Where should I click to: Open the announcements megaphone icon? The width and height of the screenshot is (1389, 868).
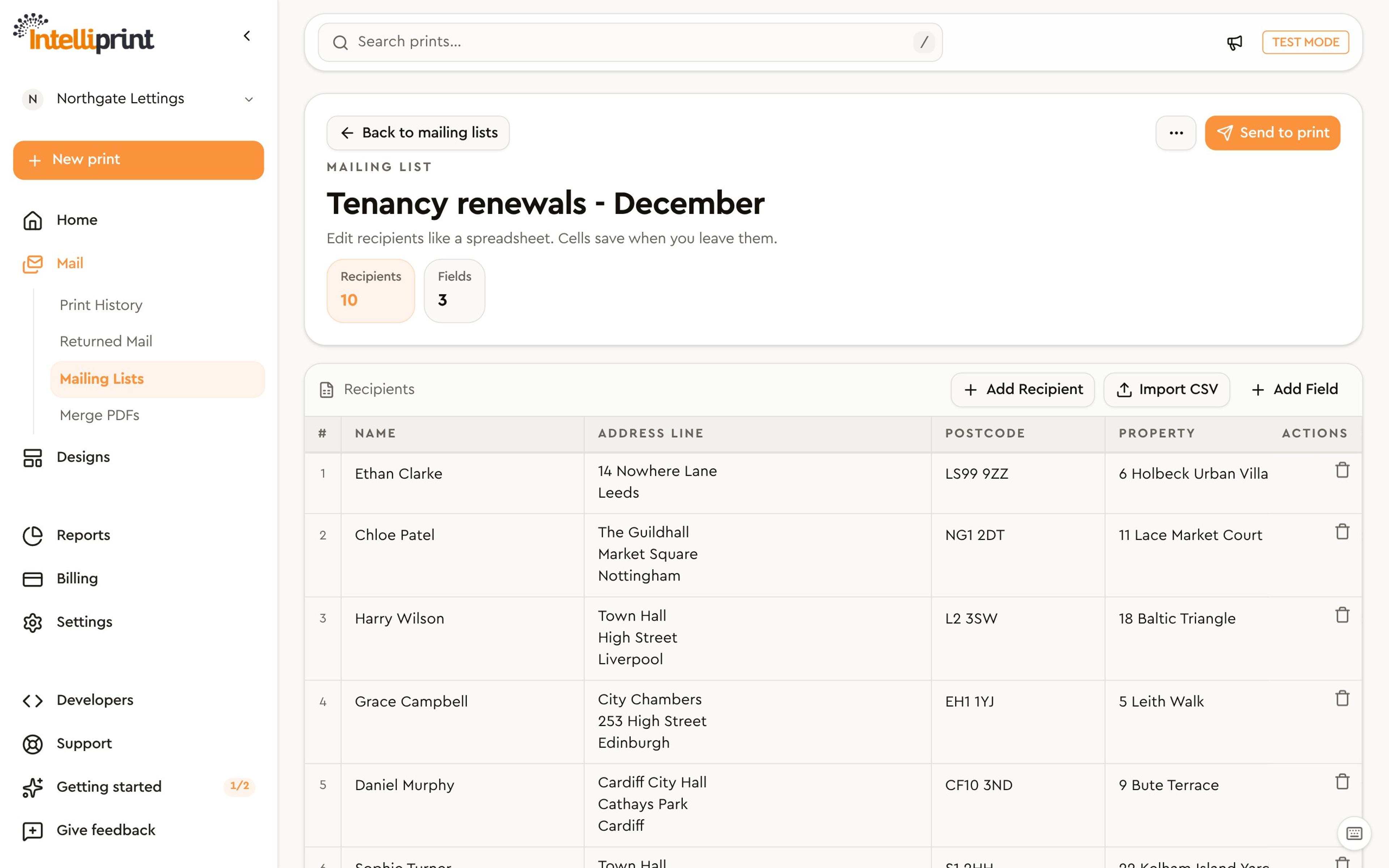tap(1234, 42)
